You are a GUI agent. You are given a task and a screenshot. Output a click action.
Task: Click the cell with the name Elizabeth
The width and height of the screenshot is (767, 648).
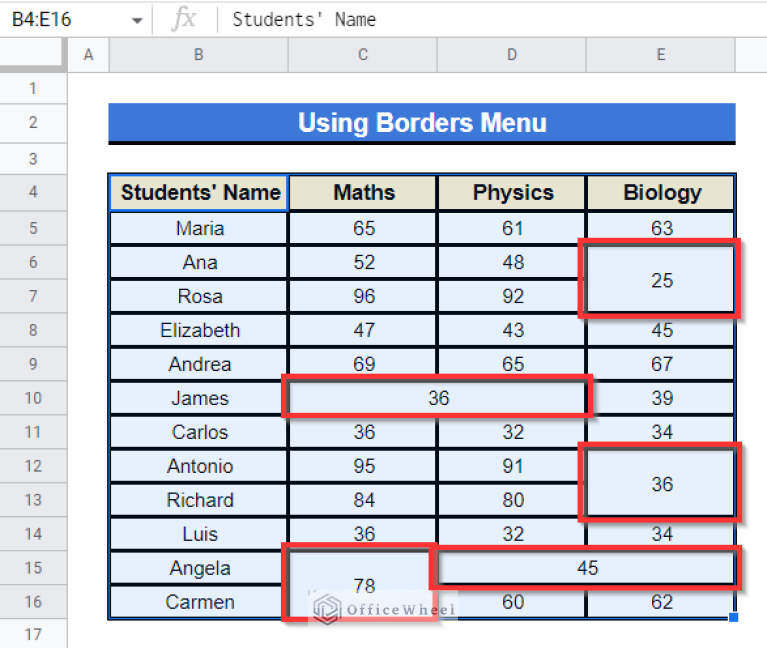click(200, 330)
